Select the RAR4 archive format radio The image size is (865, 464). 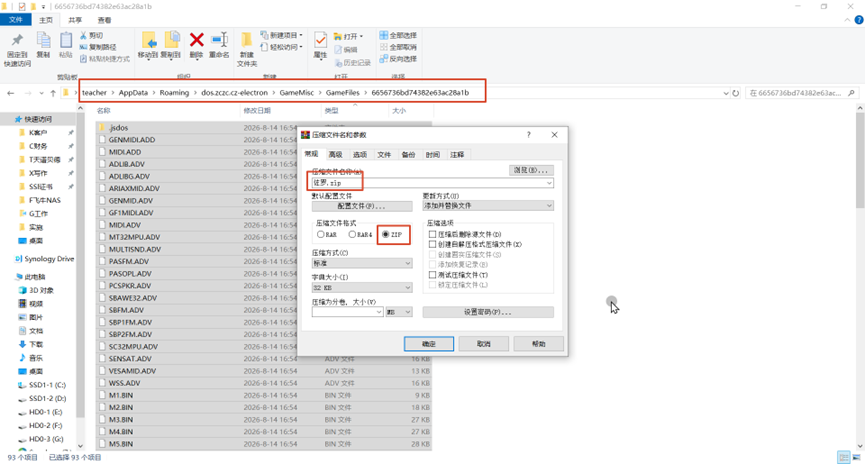352,234
